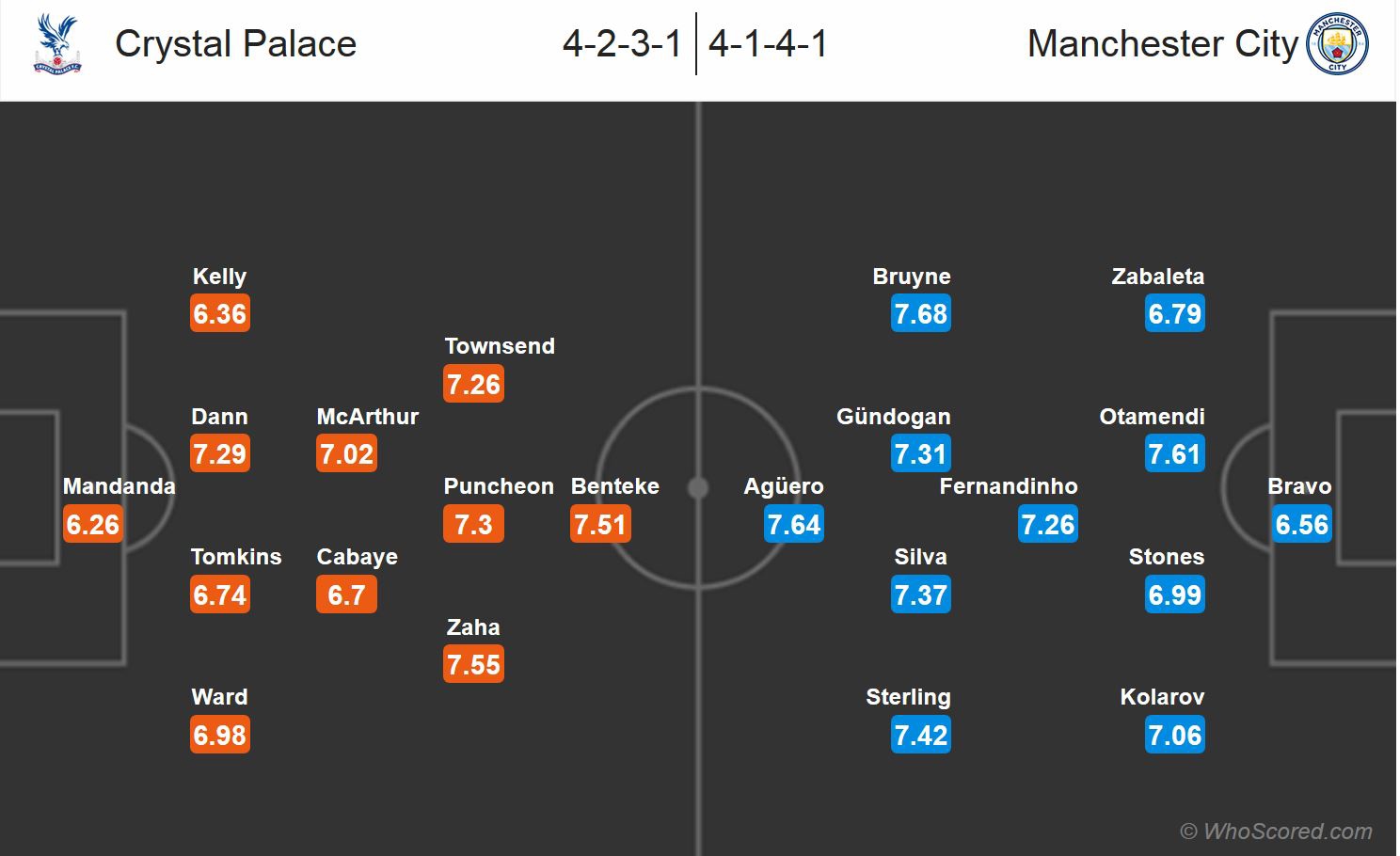This screenshot has width=1400, height=856.
Task: Click the WhoScored.com watermark
Action: [1276, 832]
